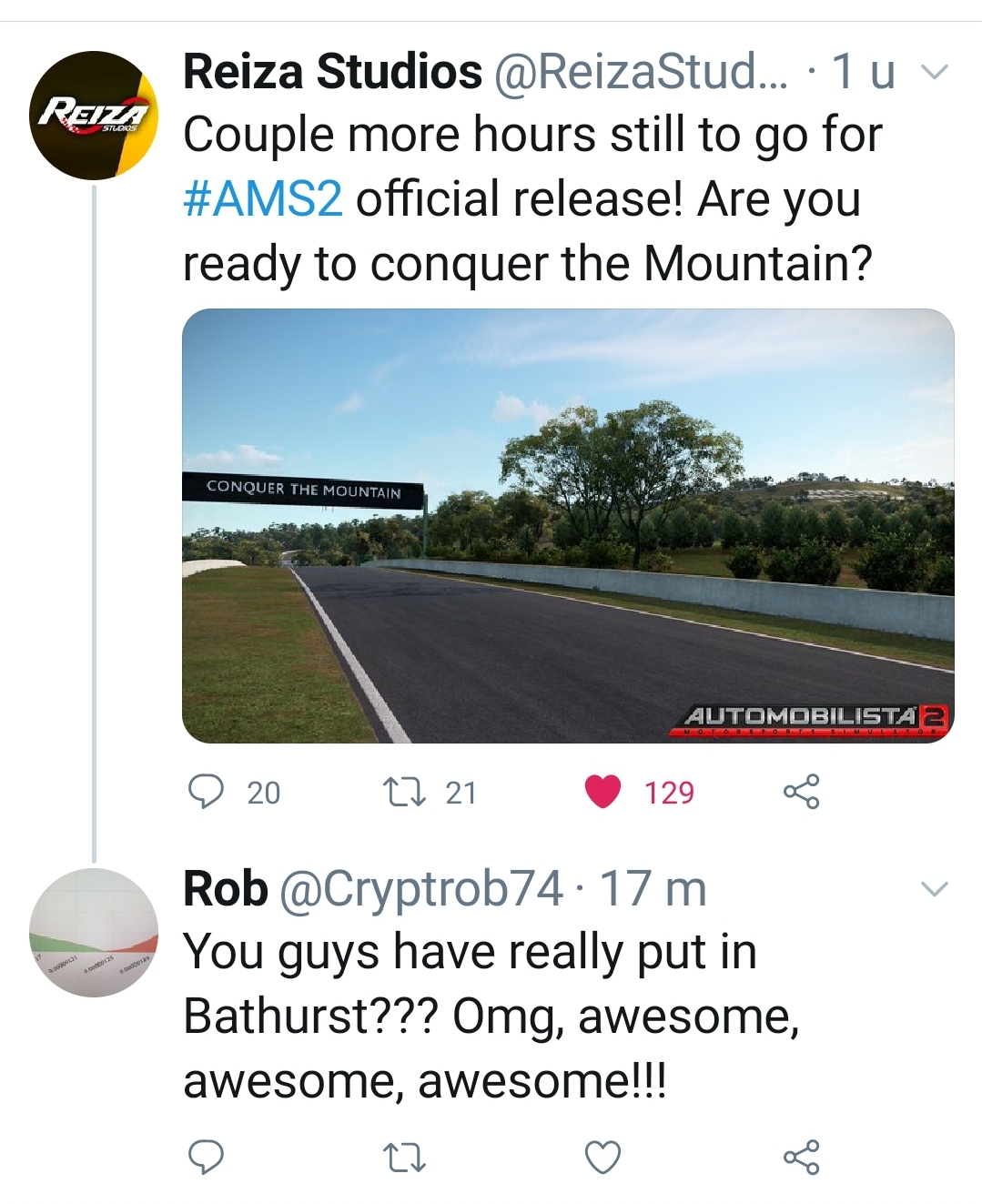Screen dimensions: 982x1204
Task: Like Rob's reply with the heart
Action: click(x=602, y=1157)
